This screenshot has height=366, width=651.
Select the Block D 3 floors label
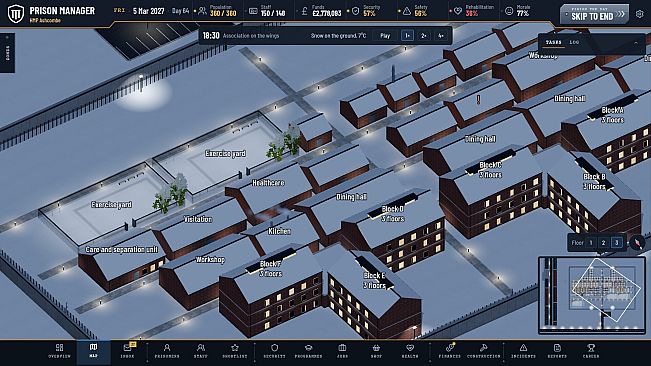point(392,213)
